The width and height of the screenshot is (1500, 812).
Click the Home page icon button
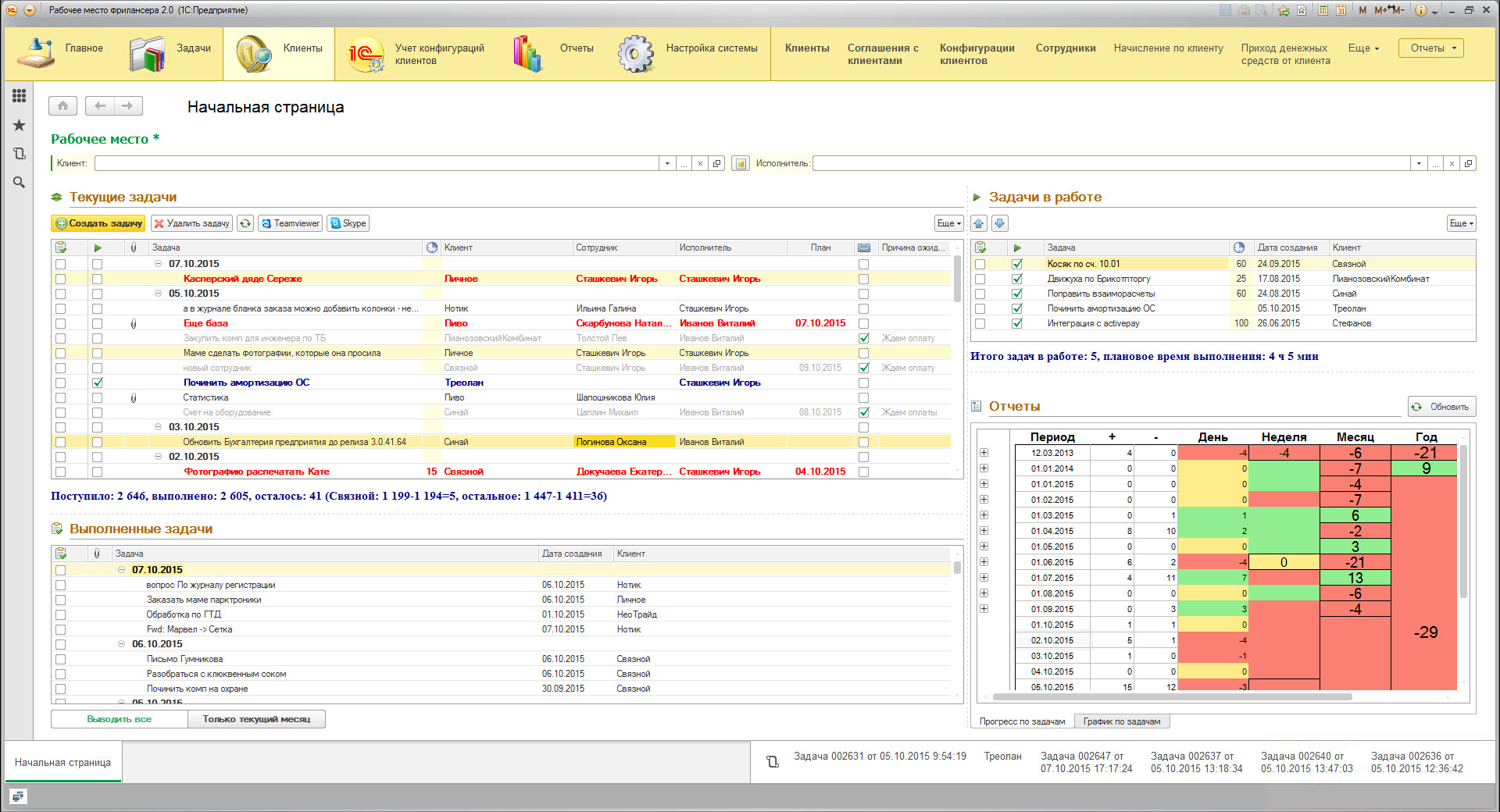pos(62,105)
